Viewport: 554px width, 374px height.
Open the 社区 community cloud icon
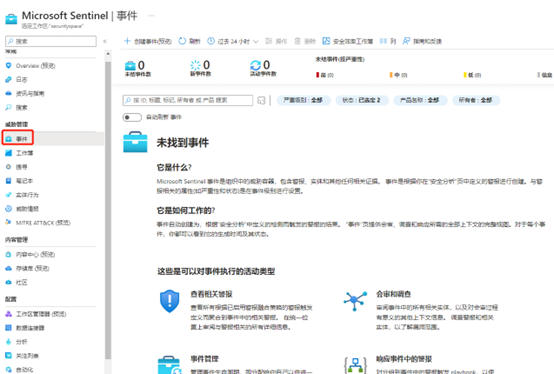coord(8,282)
